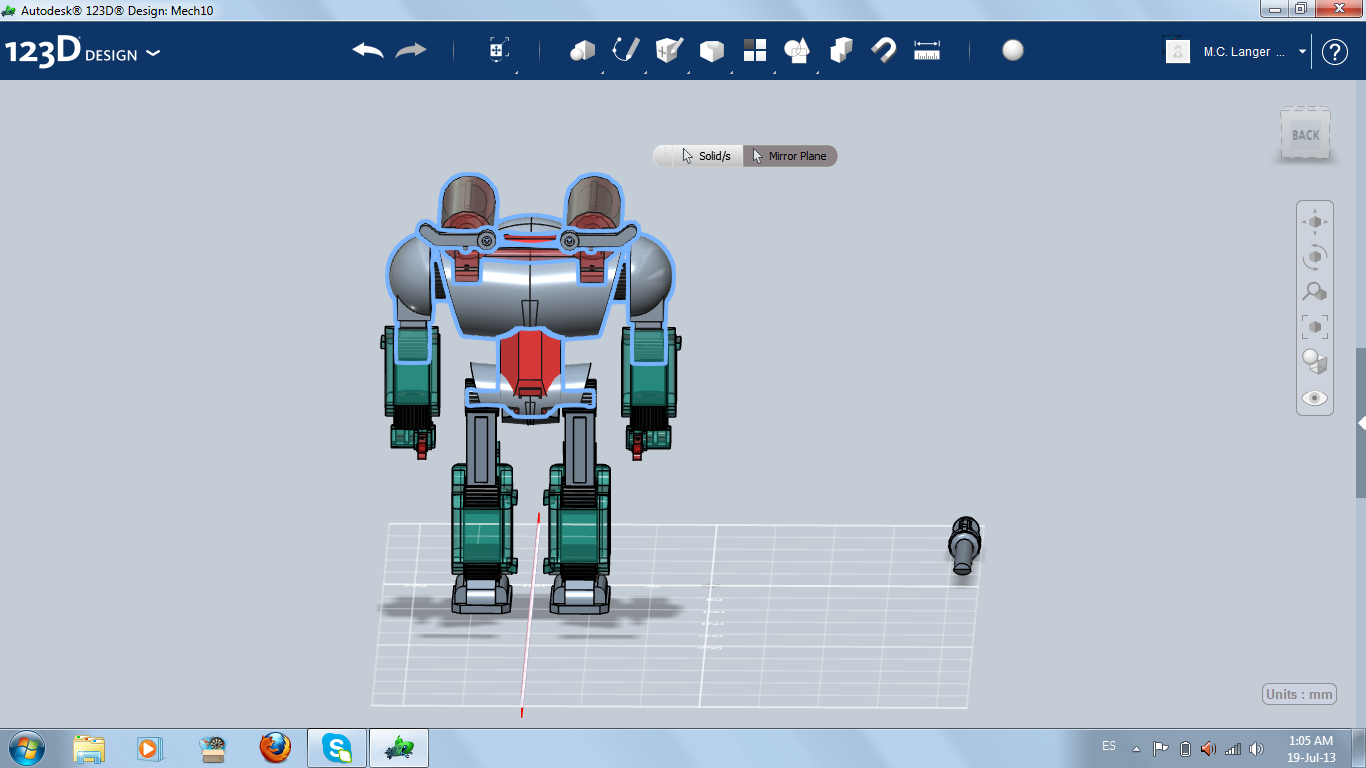
Task: Open the Pattern tool icon
Action: (755, 50)
